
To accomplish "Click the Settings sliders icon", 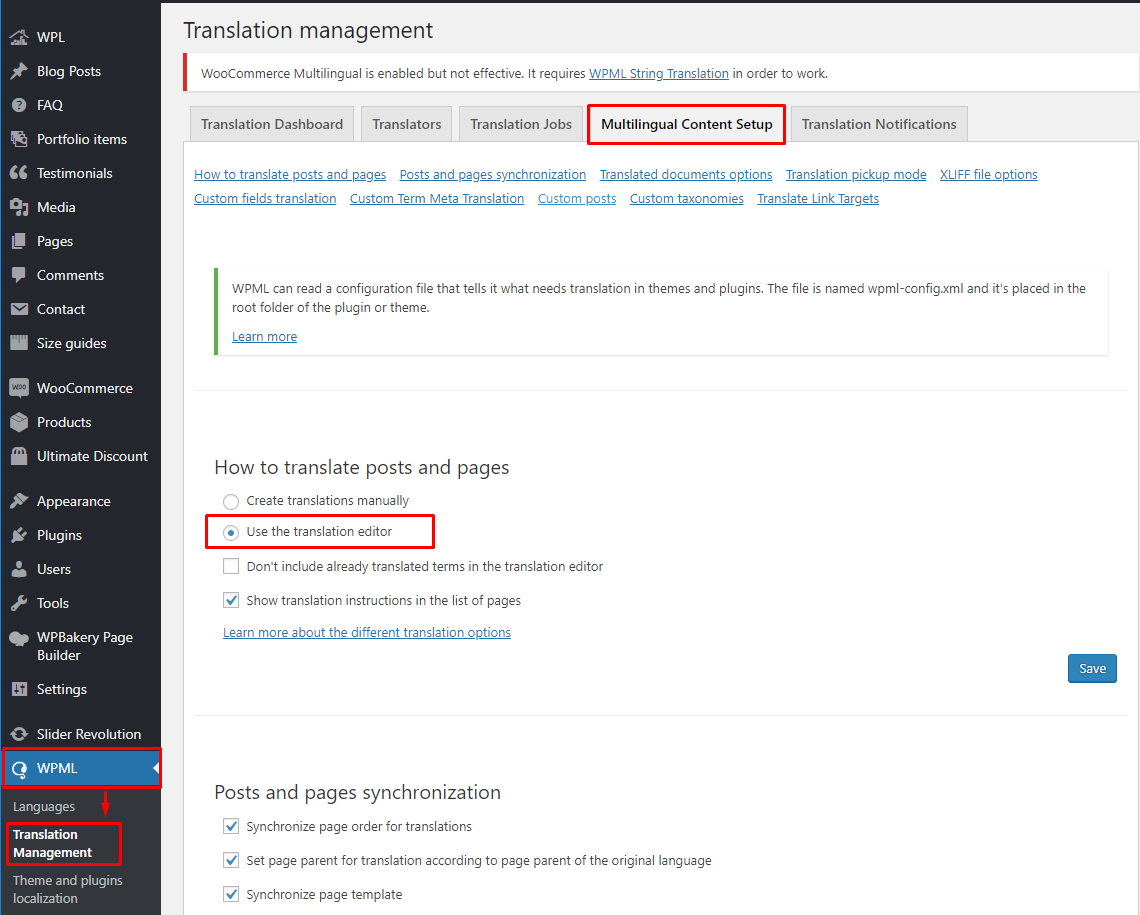I will (19, 689).
